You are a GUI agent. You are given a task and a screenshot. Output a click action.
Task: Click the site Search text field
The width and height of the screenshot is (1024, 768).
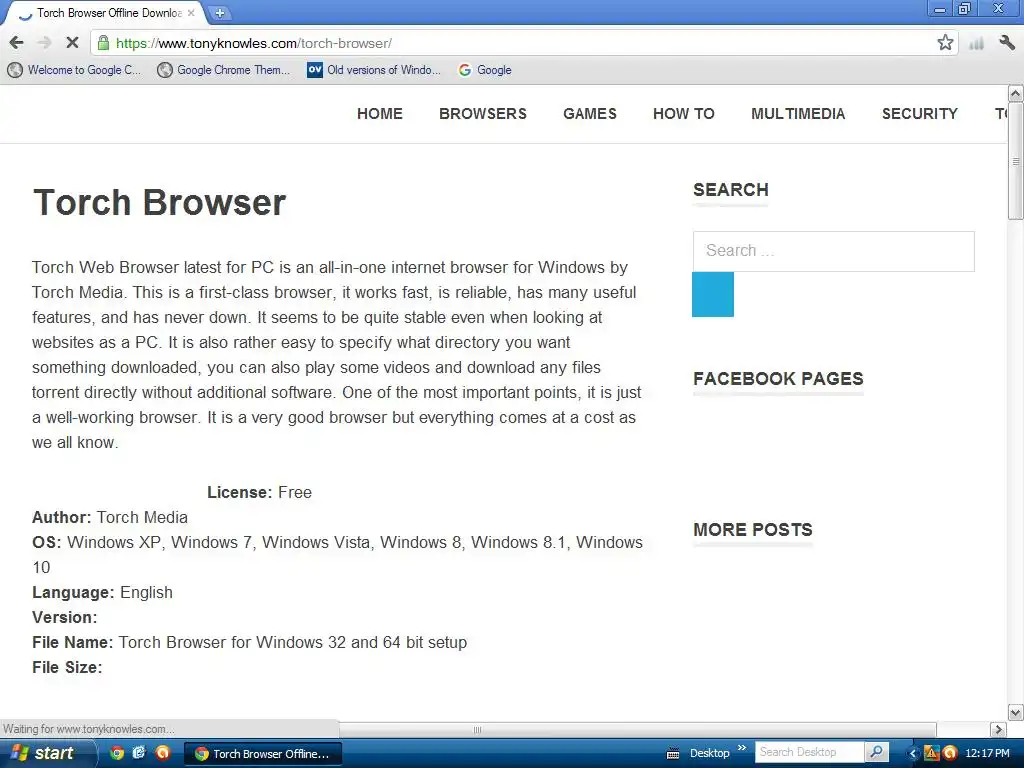click(833, 251)
